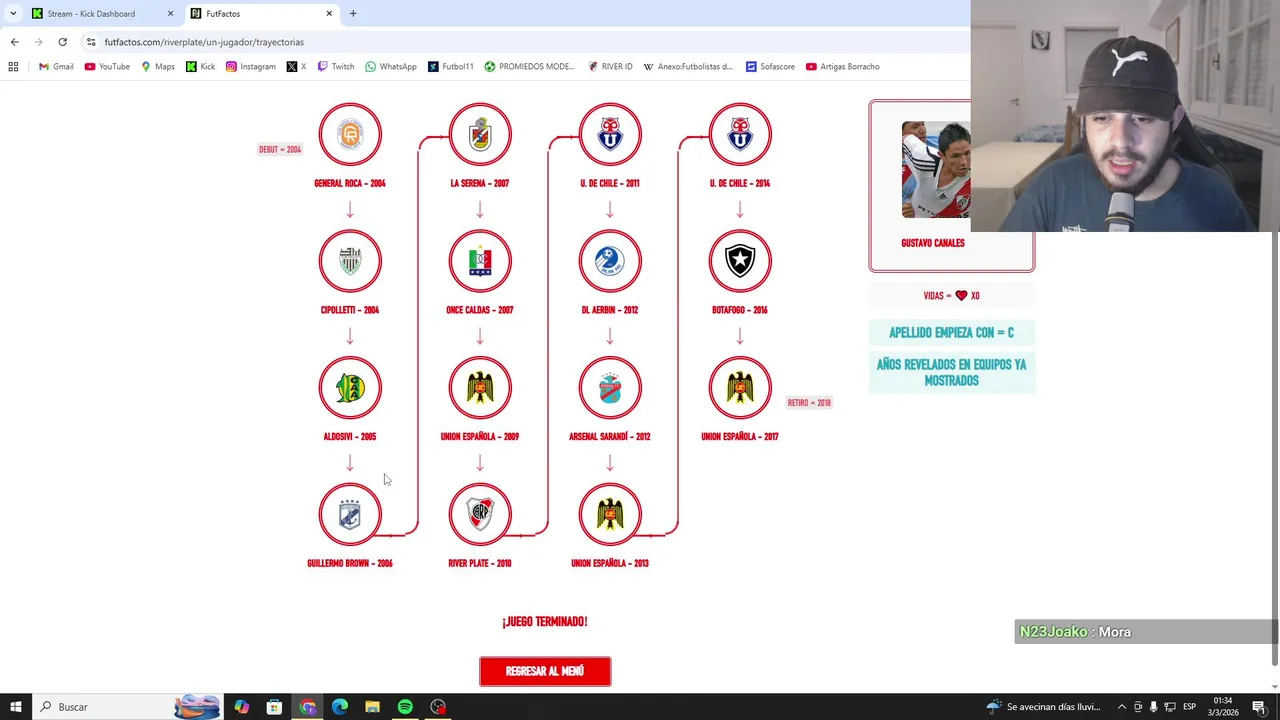Open the Artigas Borracho bookmark
The height and width of the screenshot is (720, 1280).
tap(842, 67)
